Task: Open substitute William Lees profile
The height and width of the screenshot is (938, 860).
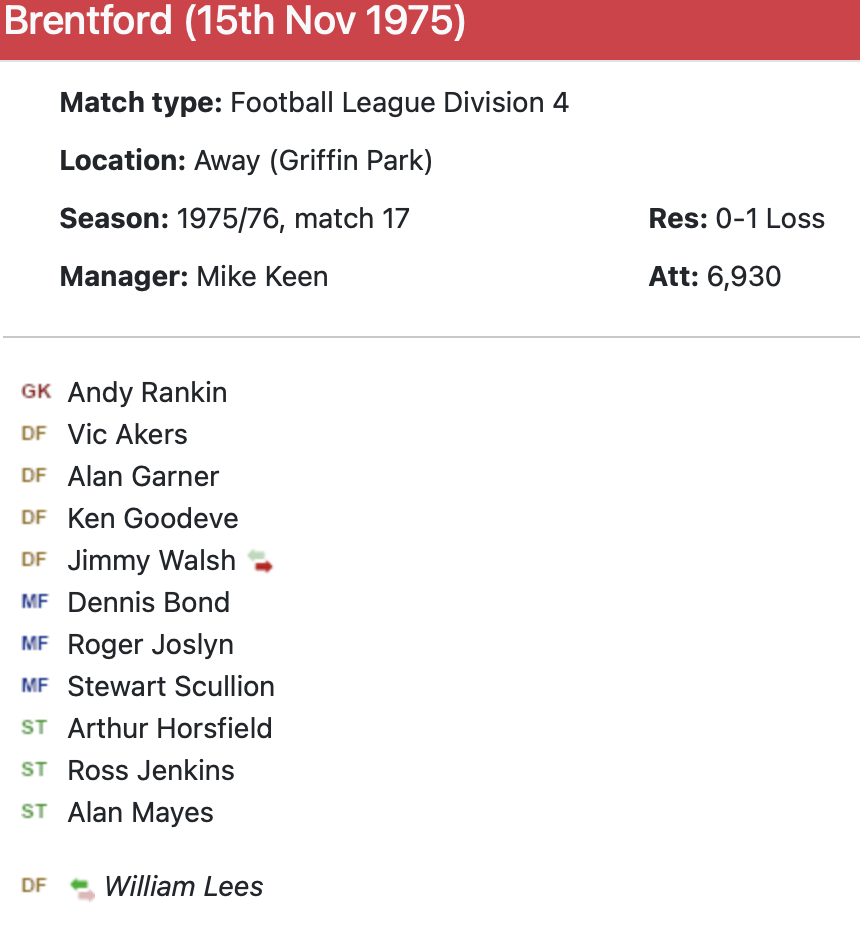Action: point(184,886)
